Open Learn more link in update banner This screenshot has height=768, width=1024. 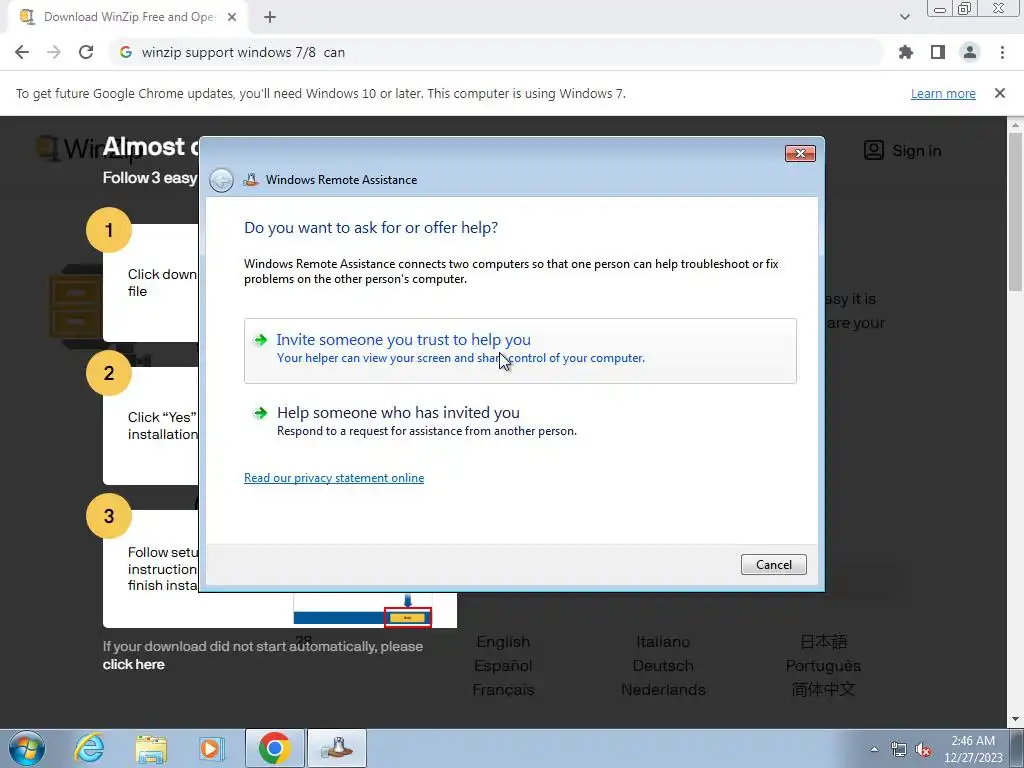tap(943, 93)
